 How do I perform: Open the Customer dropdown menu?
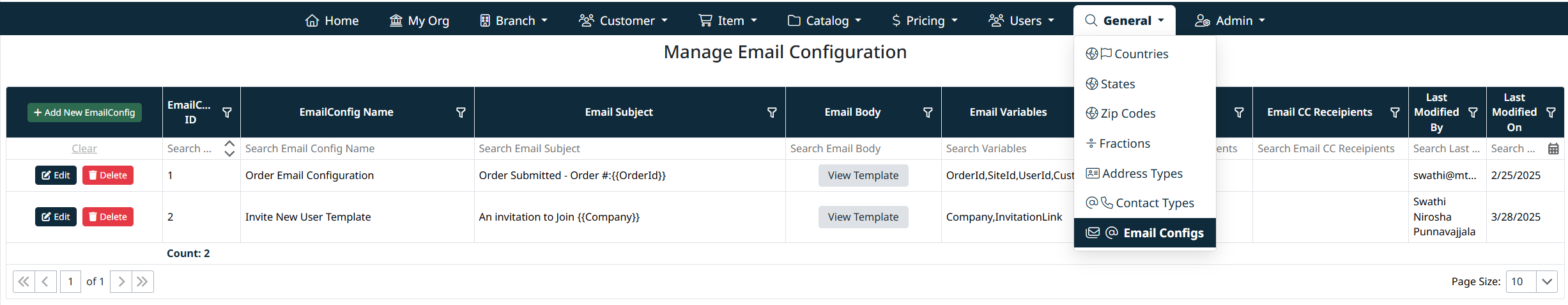623,20
